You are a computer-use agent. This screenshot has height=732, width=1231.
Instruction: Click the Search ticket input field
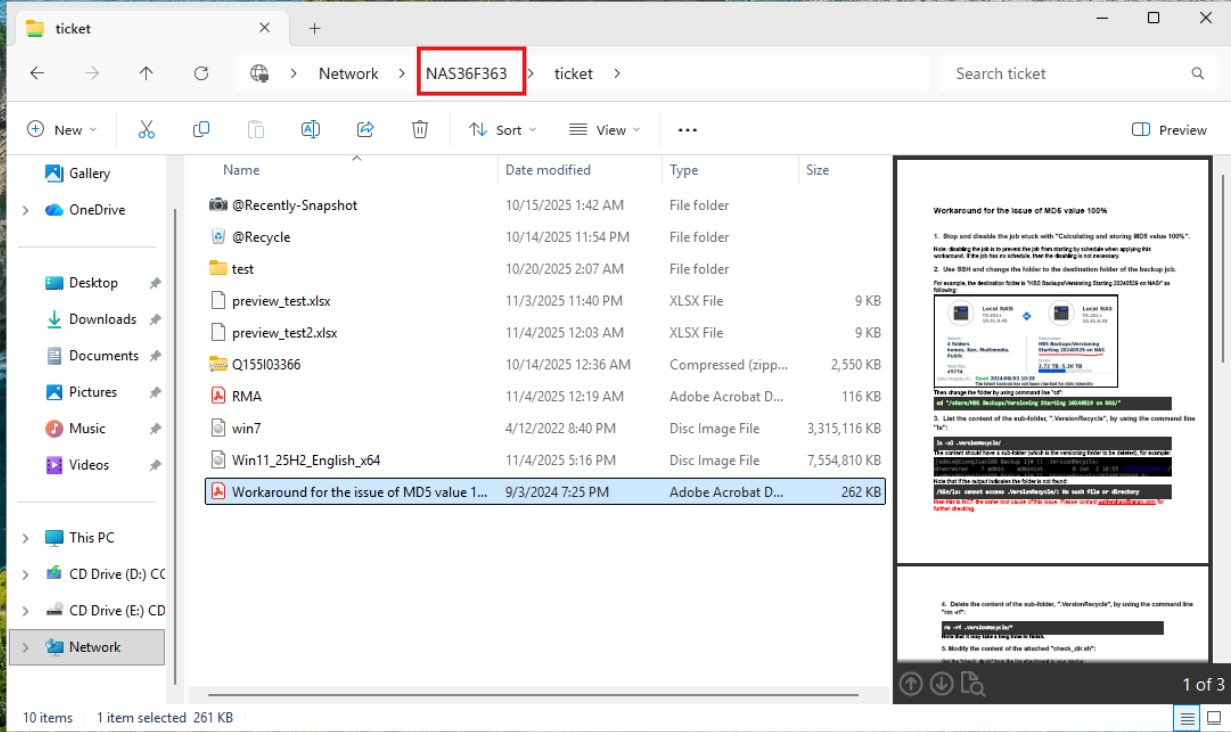tap(1065, 73)
